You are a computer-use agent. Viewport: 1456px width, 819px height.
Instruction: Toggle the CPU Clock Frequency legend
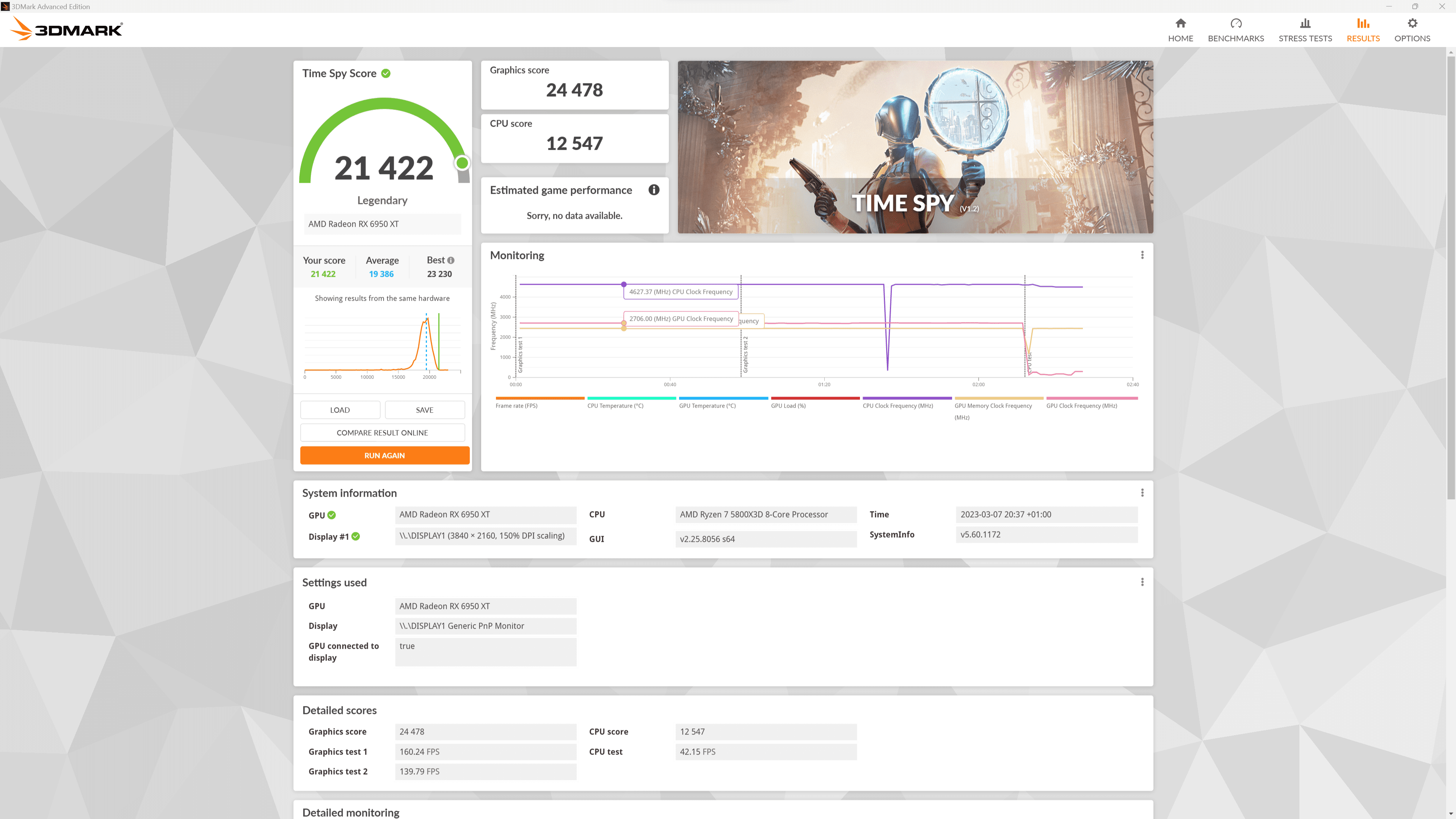click(x=907, y=402)
